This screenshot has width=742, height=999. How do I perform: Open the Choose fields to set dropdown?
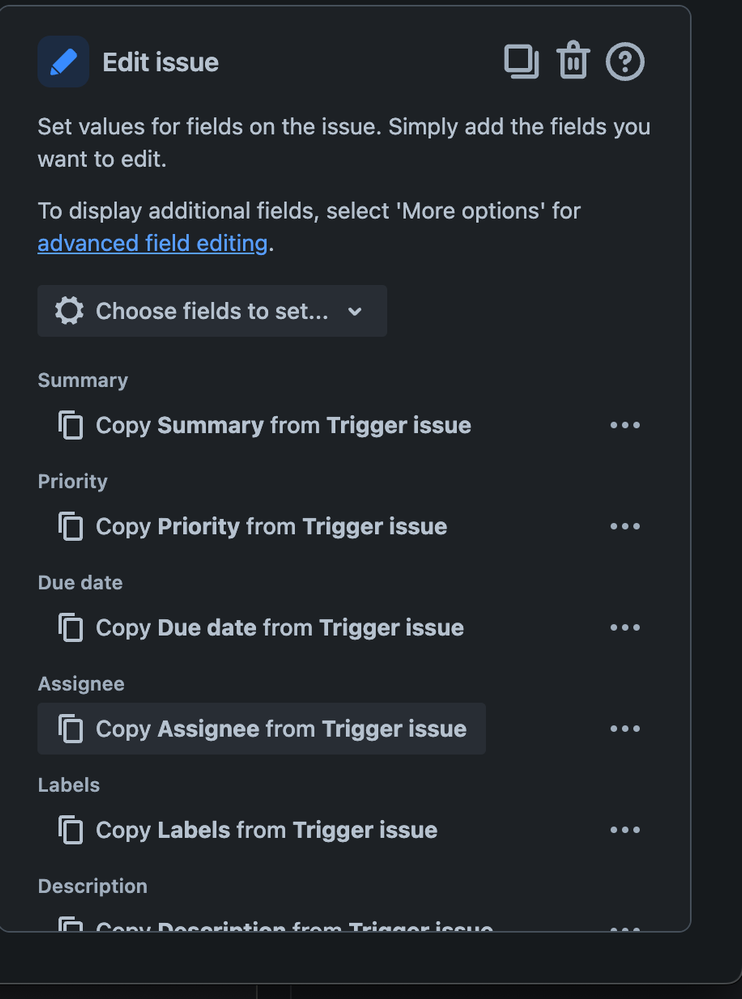(x=212, y=311)
